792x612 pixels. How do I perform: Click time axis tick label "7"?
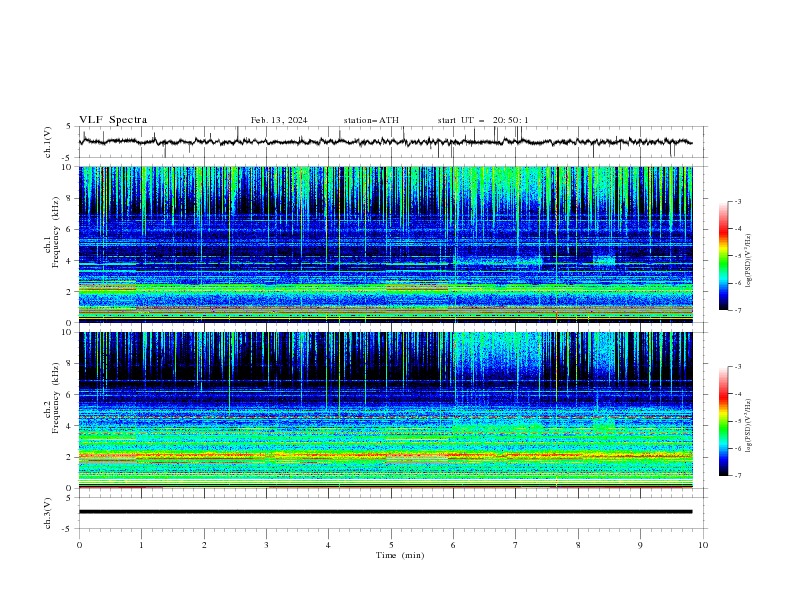click(x=516, y=545)
